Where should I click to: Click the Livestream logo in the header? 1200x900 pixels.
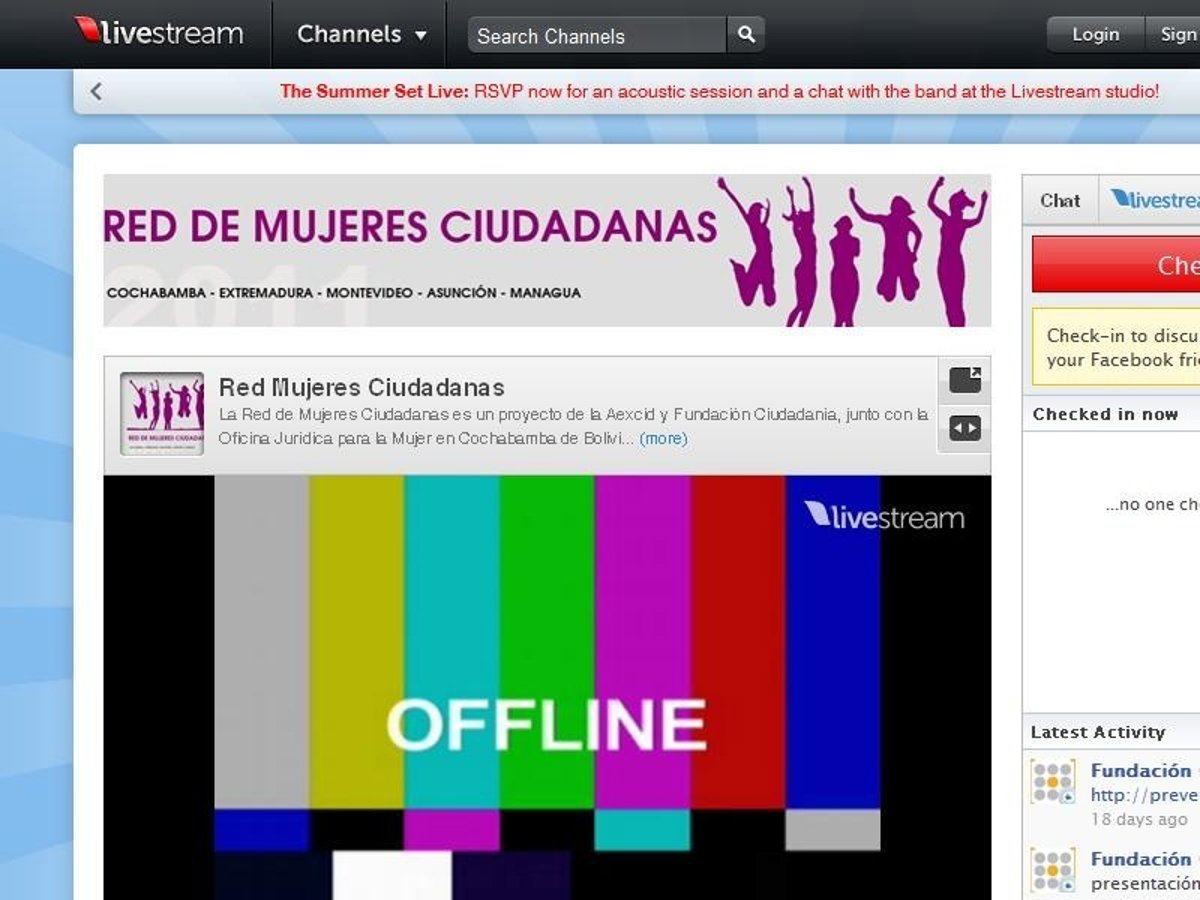pos(159,33)
